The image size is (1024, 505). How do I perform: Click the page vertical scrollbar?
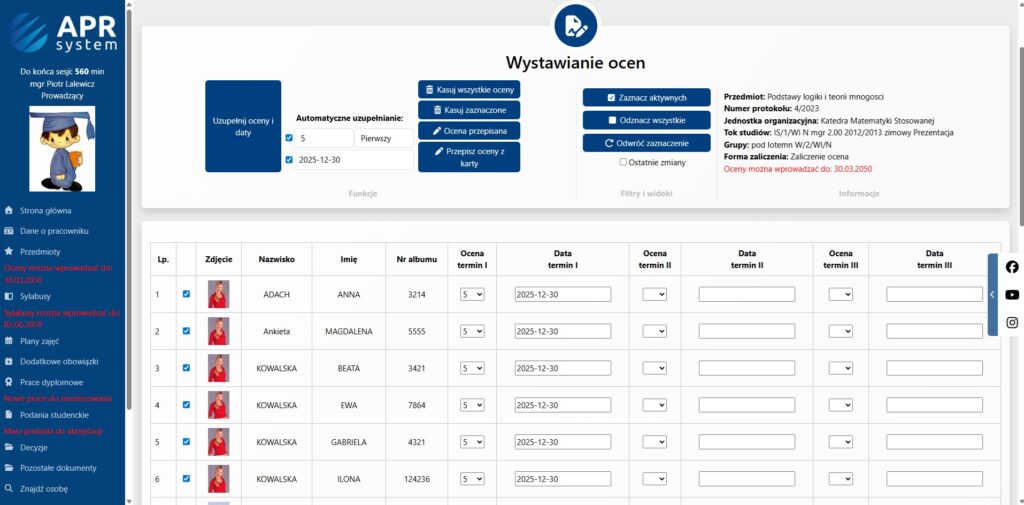coord(1019,120)
